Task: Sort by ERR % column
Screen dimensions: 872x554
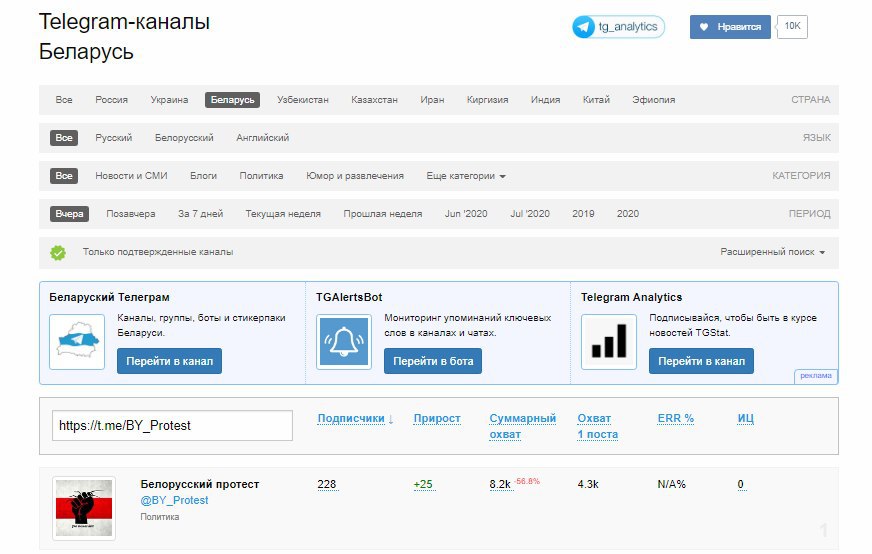Action: 675,418
